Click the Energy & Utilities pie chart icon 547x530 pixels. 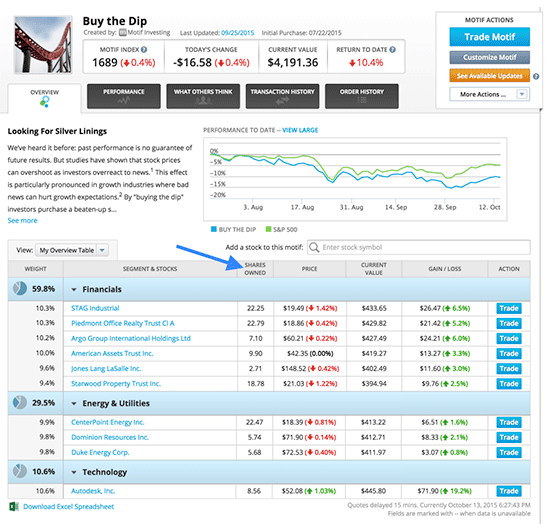(20, 403)
